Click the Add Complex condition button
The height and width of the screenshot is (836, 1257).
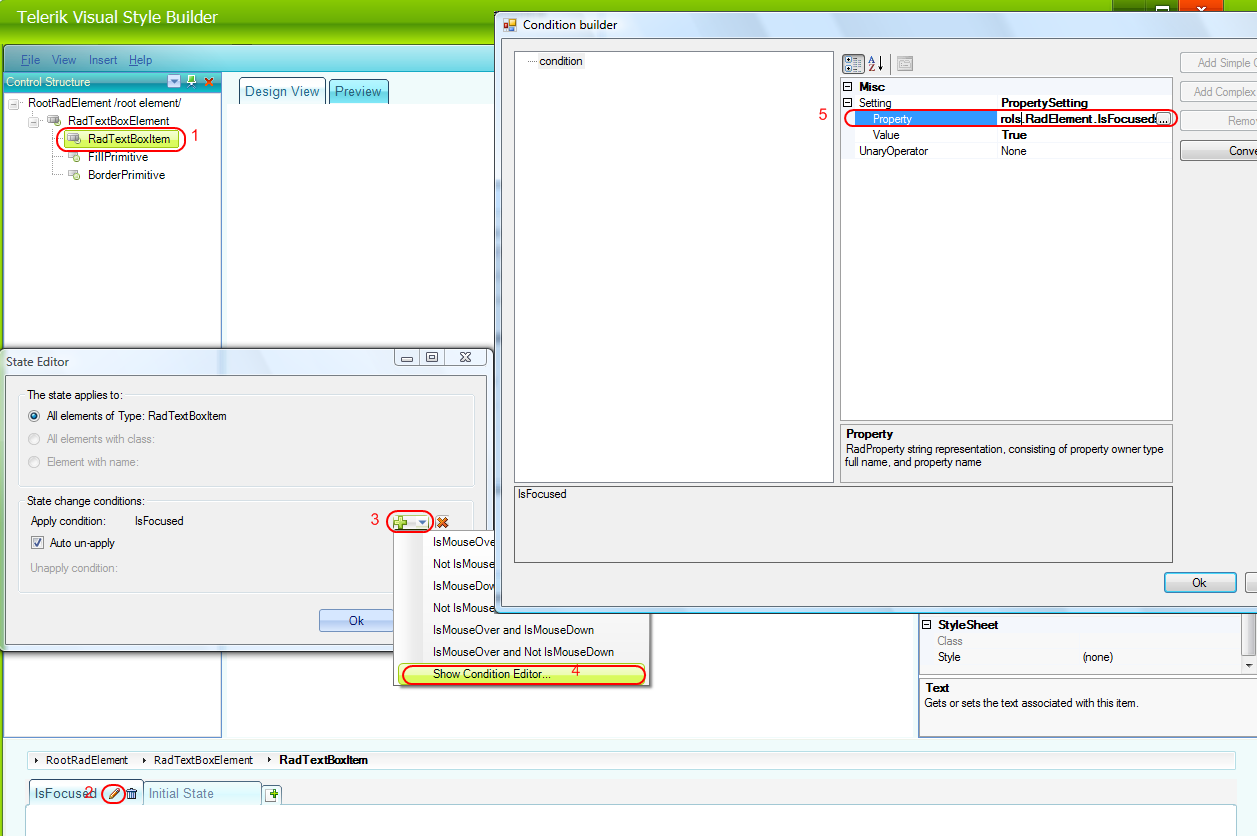click(x=1218, y=92)
